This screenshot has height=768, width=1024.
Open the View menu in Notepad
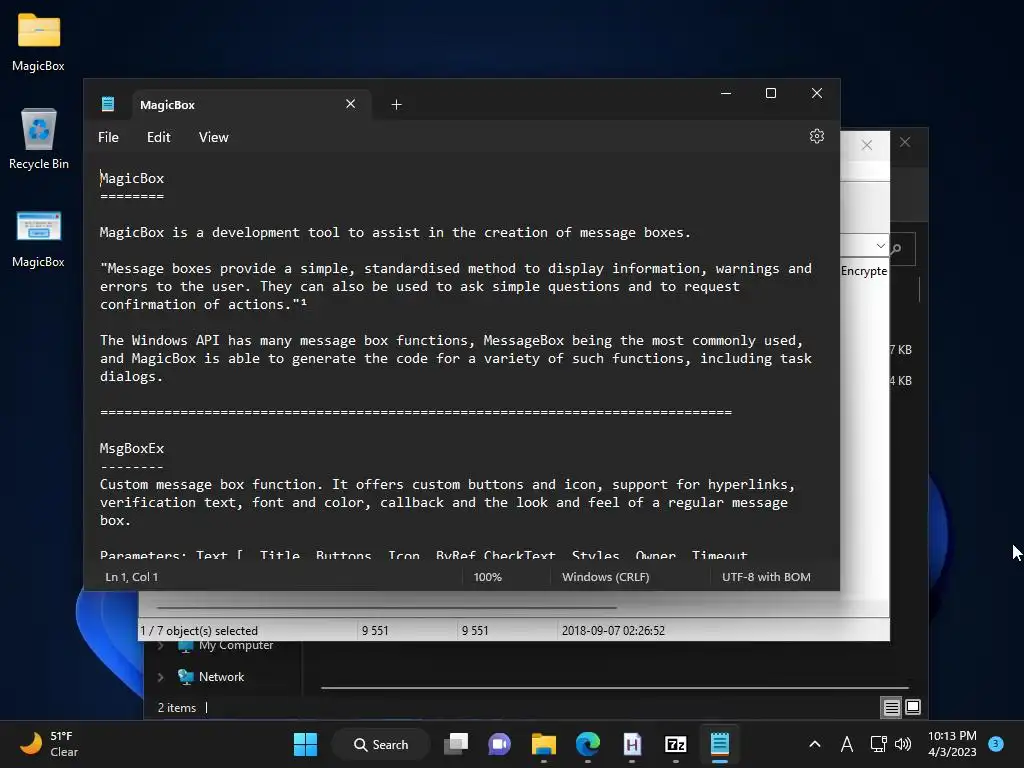214,137
